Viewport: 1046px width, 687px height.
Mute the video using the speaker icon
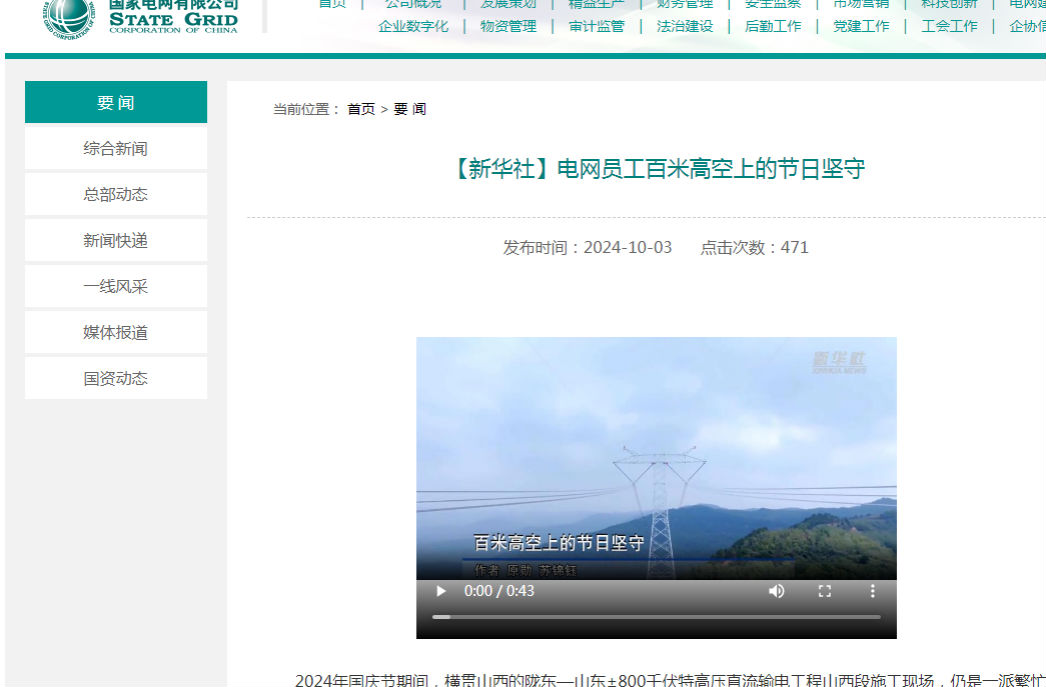coord(776,591)
